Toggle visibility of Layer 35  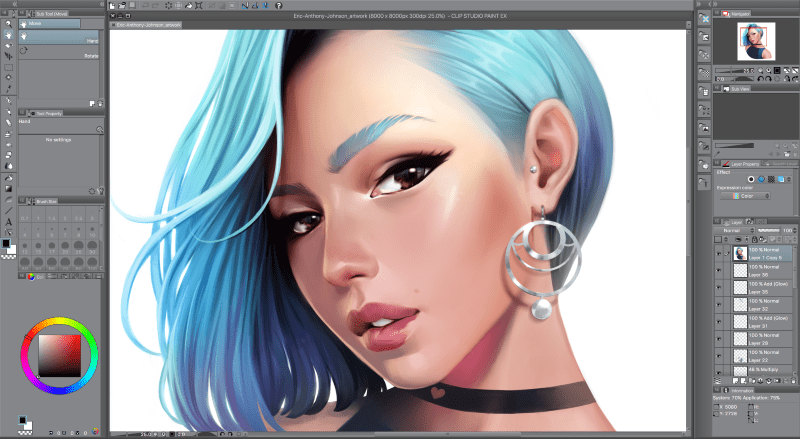(x=720, y=288)
